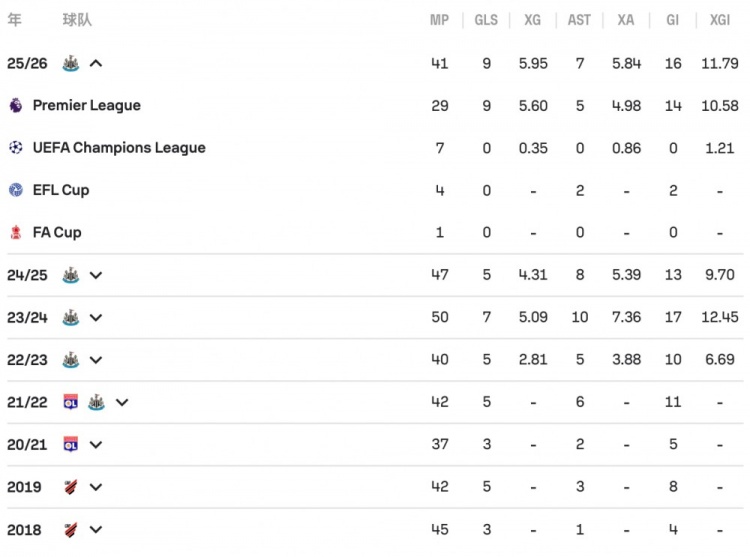This screenshot has width=750, height=557.
Task: Click the Newcastle crest in 21/22 row
Action: pos(96,402)
